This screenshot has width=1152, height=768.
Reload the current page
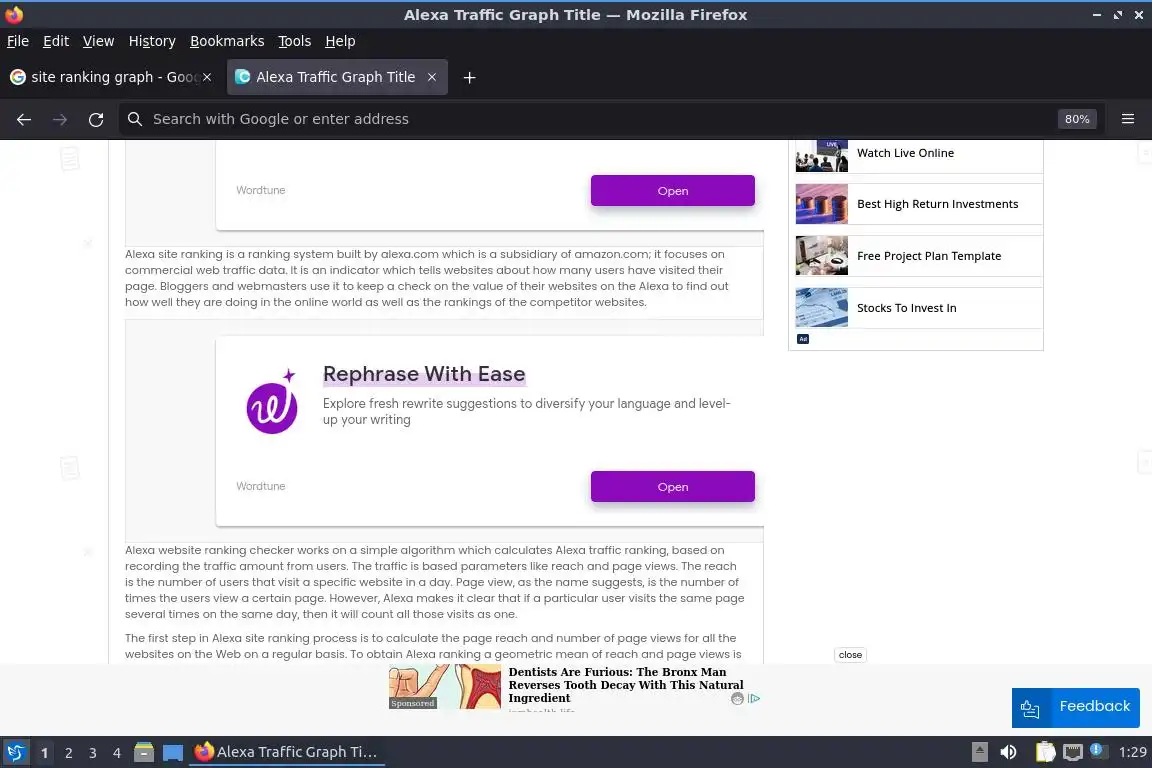pyautogui.click(x=96, y=119)
